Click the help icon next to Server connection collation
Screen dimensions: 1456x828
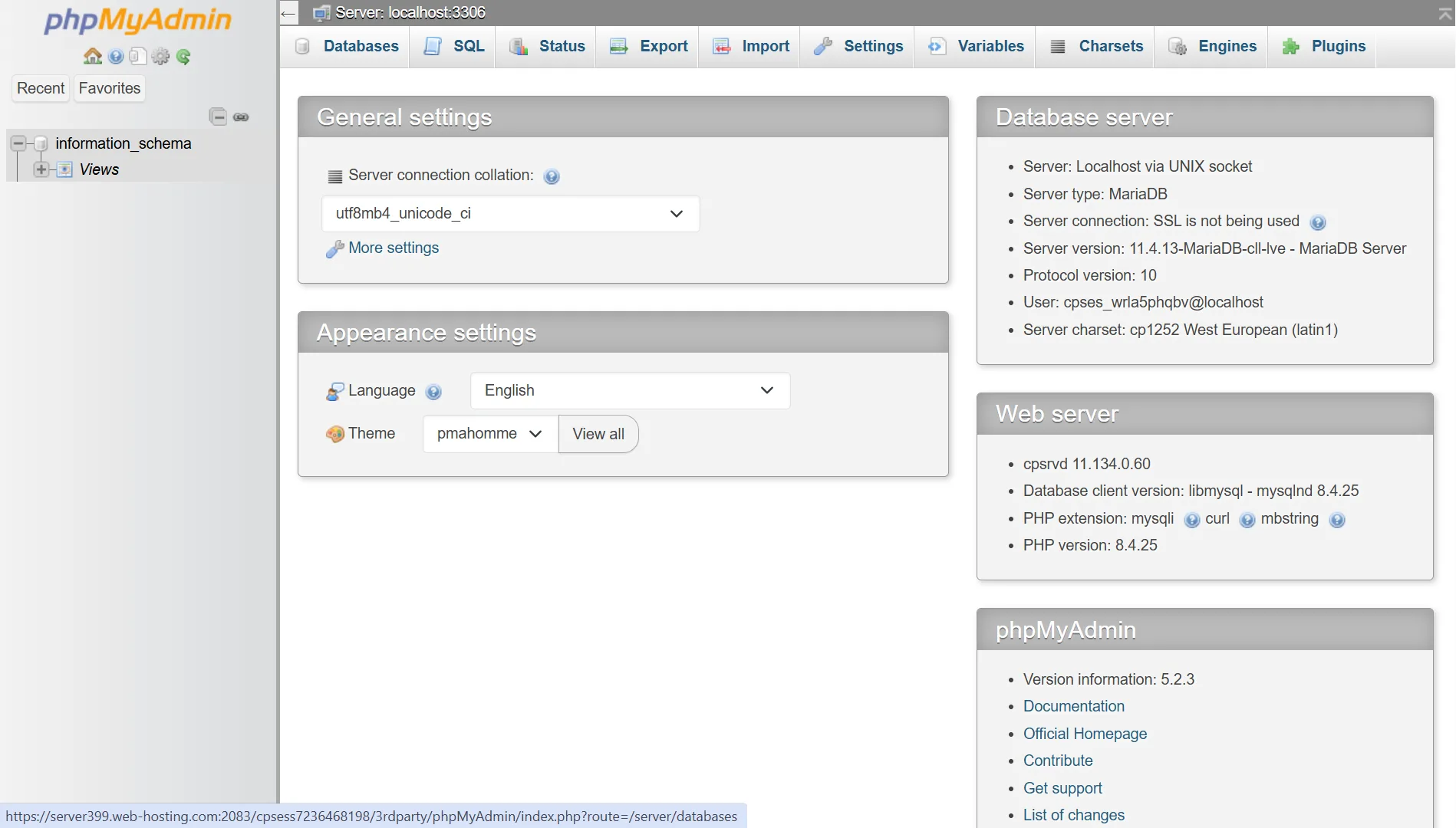pyautogui.click(x=552, y=176)
